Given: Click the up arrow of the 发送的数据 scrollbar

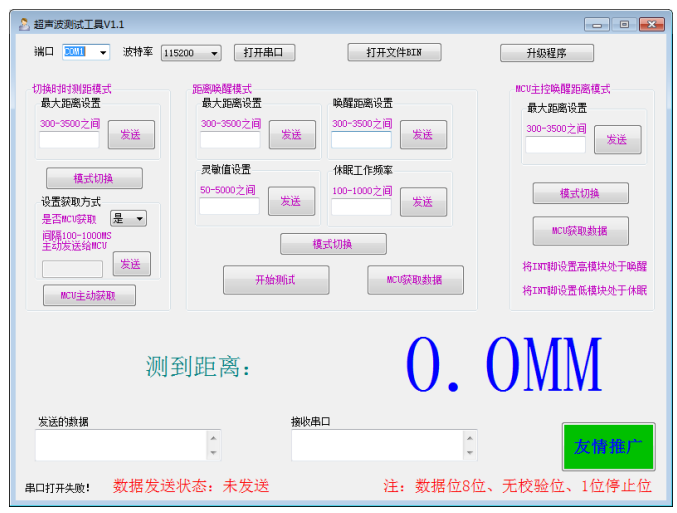Looking at the screenshot, I should click(x=214, y=438).
